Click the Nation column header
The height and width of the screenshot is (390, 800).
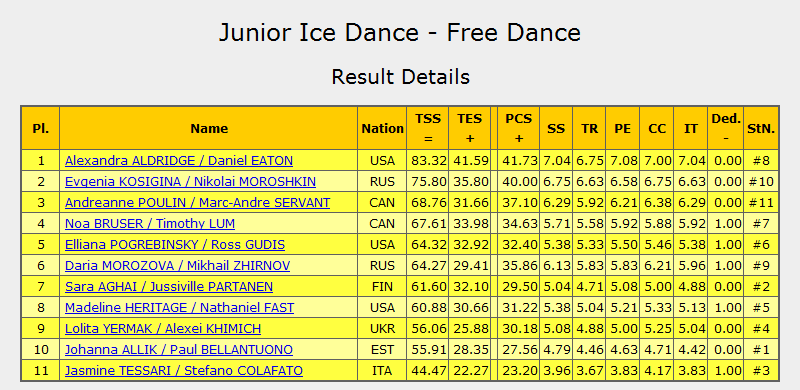(x=382, y=128)
